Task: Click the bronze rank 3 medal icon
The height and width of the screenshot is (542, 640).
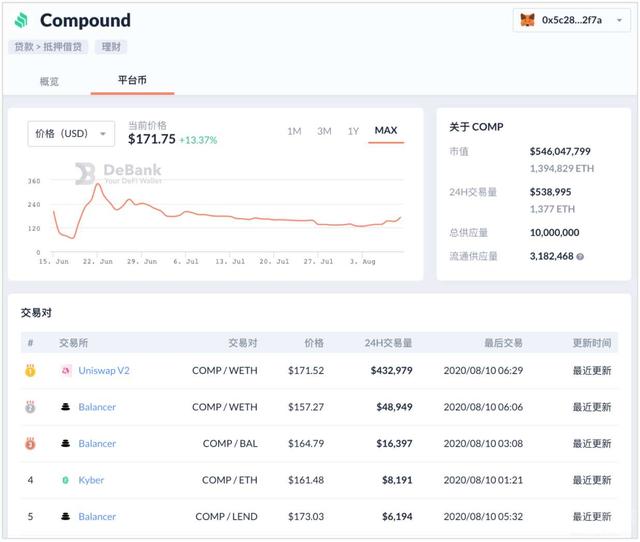Action: click(x=30, y=443)
